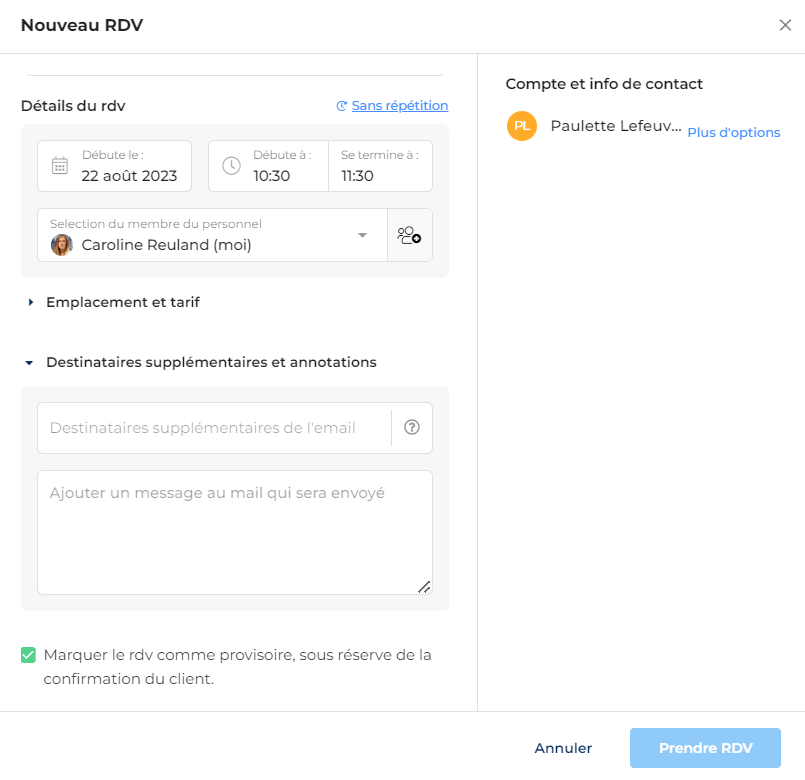Click the PL contact avatar
Viewport: 805px width, 780px height.
(522, 126)
